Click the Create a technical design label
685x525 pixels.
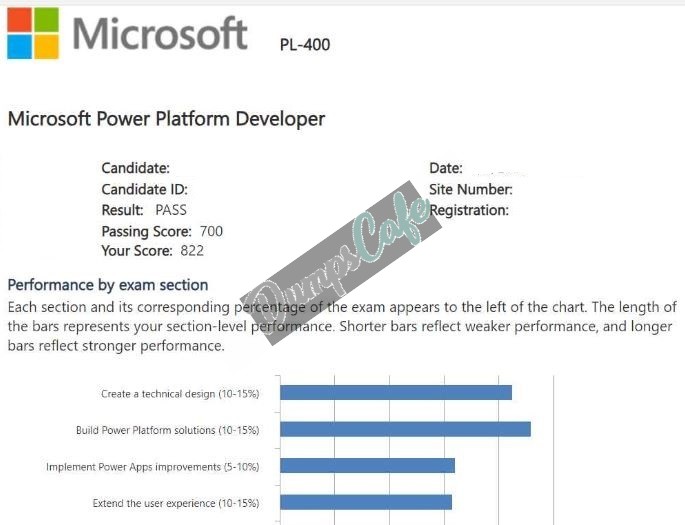[180, 394]
